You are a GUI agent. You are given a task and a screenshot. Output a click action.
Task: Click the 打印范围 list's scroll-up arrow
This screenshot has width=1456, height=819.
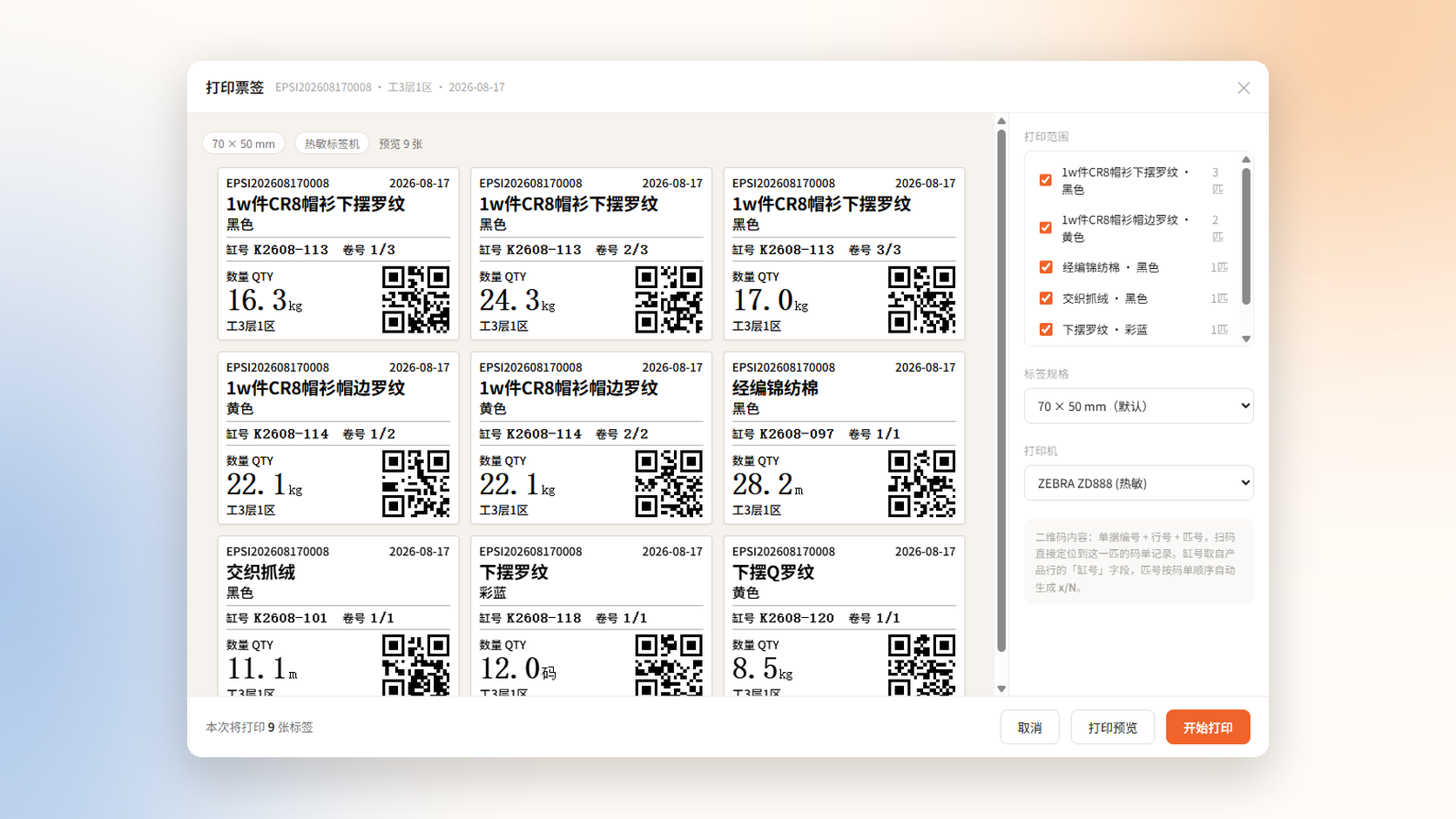point(1246,159)
